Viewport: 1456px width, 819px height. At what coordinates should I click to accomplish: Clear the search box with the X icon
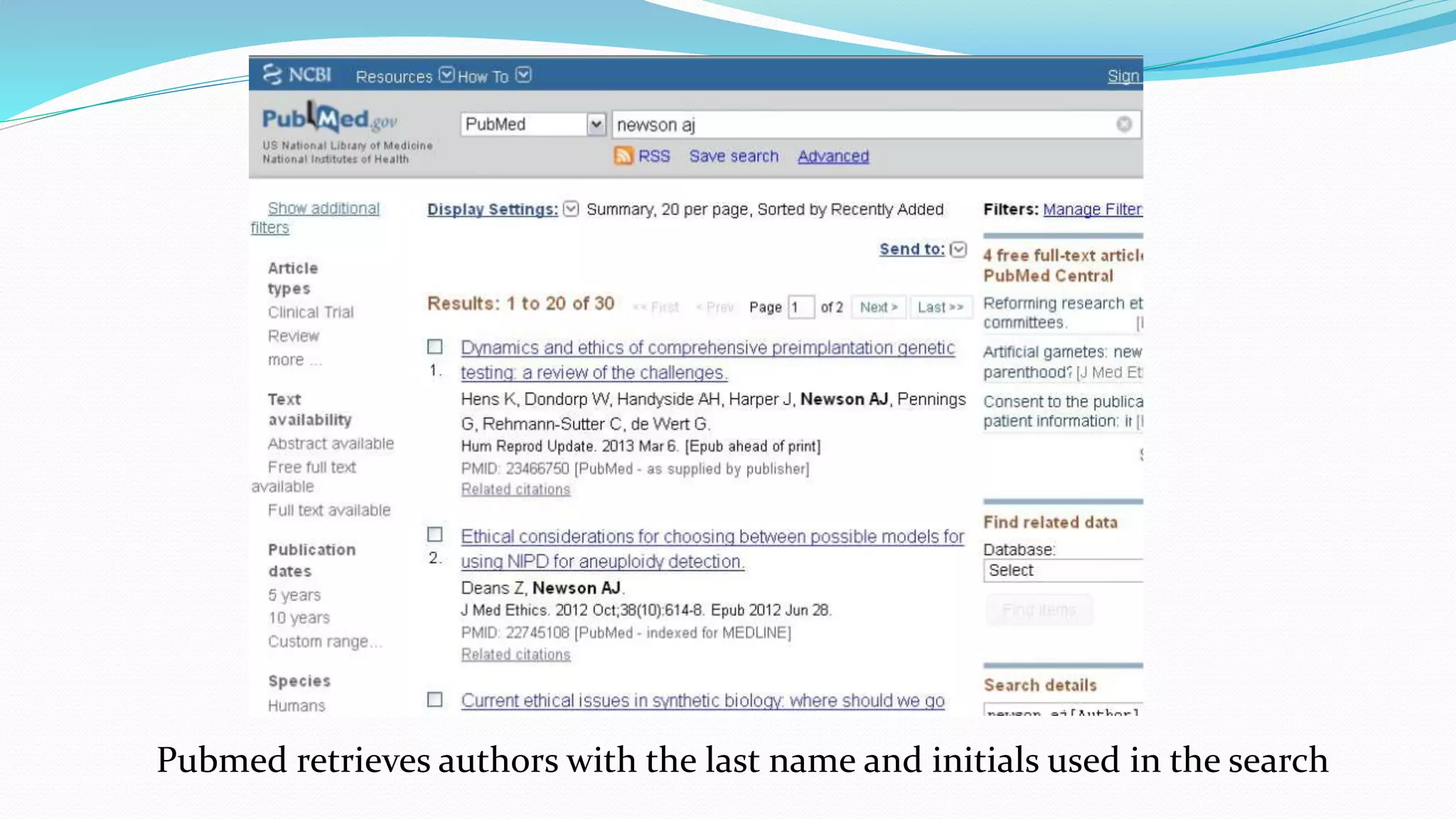[1124, 124]
